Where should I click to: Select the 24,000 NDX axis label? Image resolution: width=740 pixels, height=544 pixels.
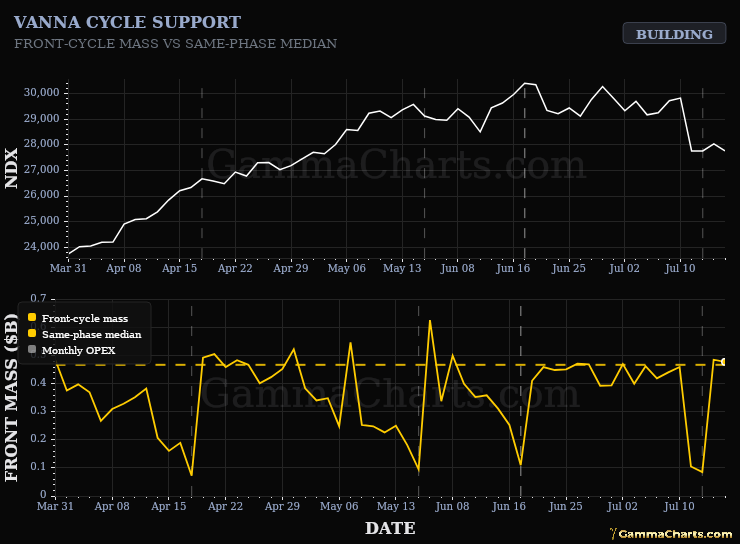tap(42, 247)
